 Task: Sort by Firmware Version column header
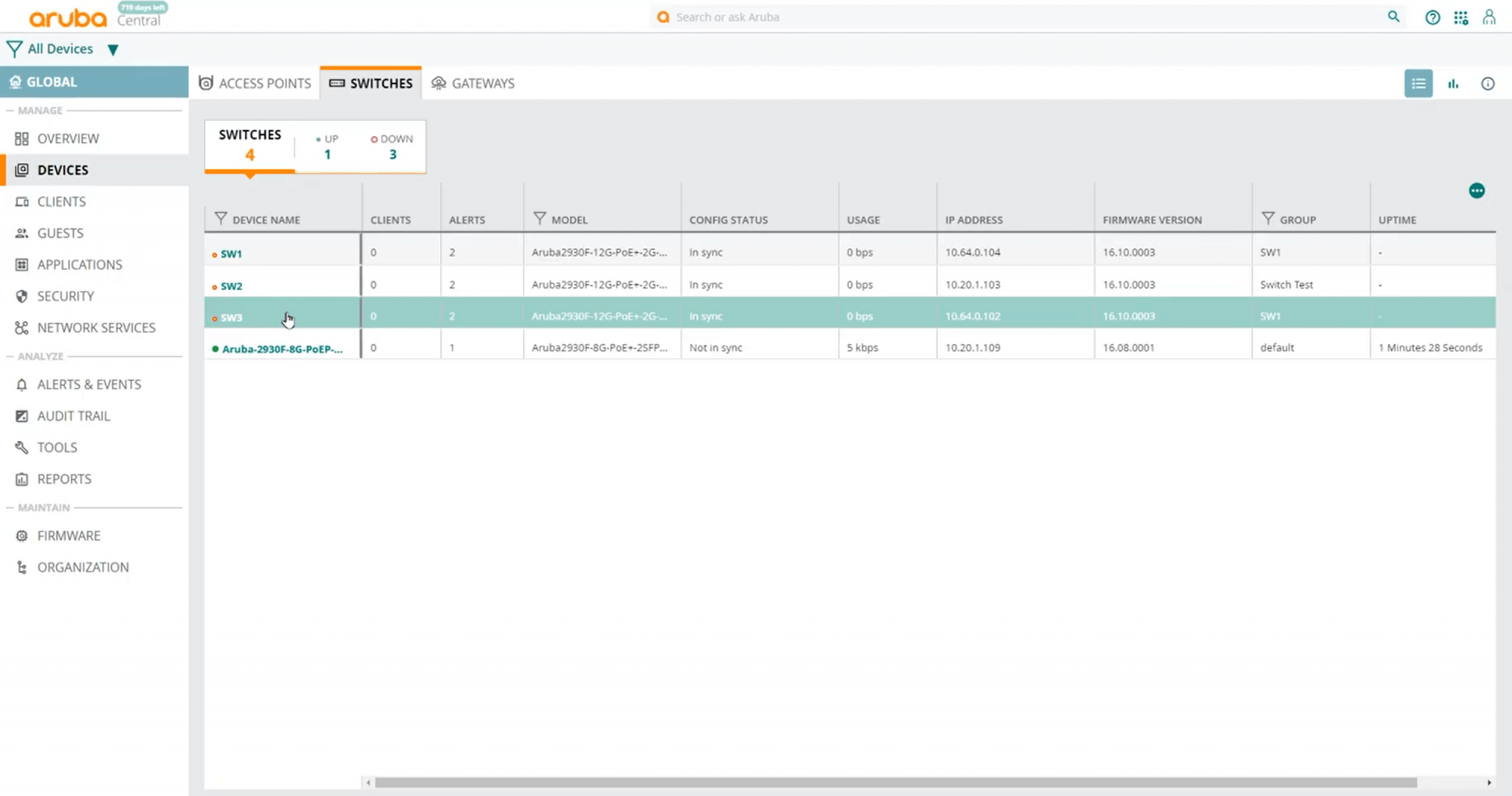[x=1152, y=220]
